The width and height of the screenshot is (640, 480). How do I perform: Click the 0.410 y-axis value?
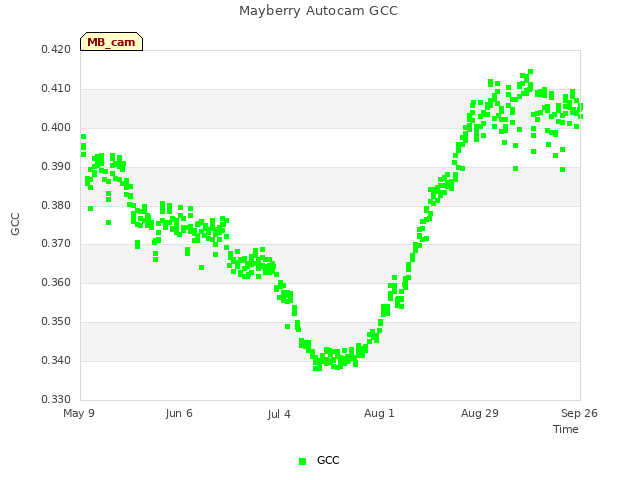click(x=56, y=89)
